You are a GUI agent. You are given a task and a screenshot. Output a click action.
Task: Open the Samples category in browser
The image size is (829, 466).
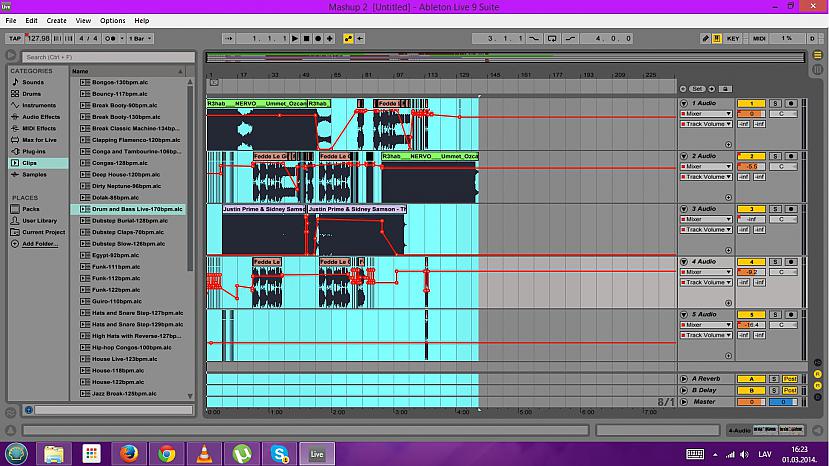tap(34, 175)
